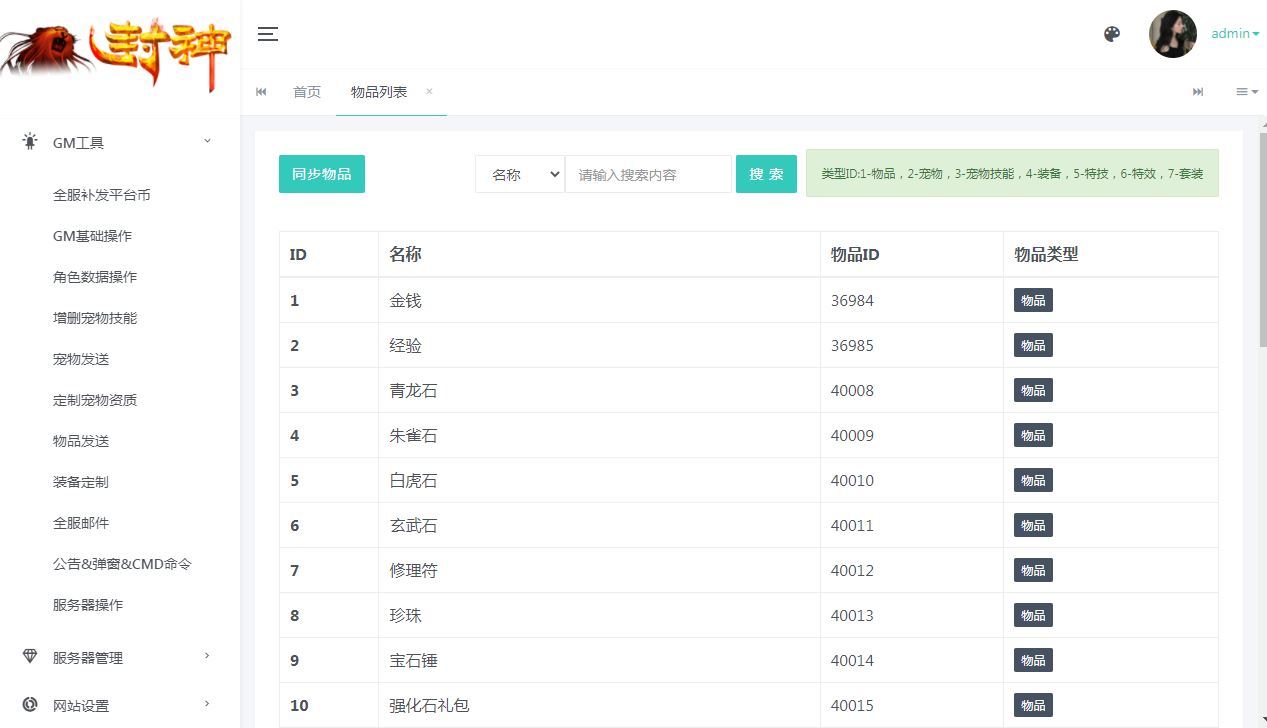Jump to last tab with the right arrow icon

pyautogui.click(x=1198, y=91)
